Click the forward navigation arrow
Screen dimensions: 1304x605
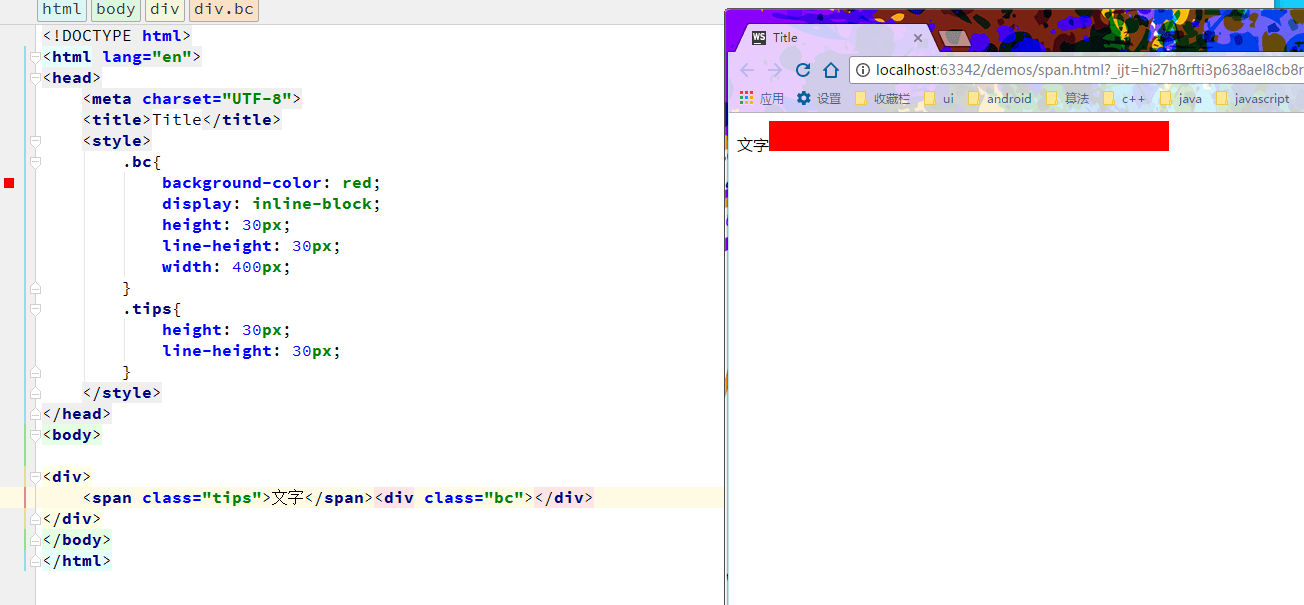[x=775, y=70]
